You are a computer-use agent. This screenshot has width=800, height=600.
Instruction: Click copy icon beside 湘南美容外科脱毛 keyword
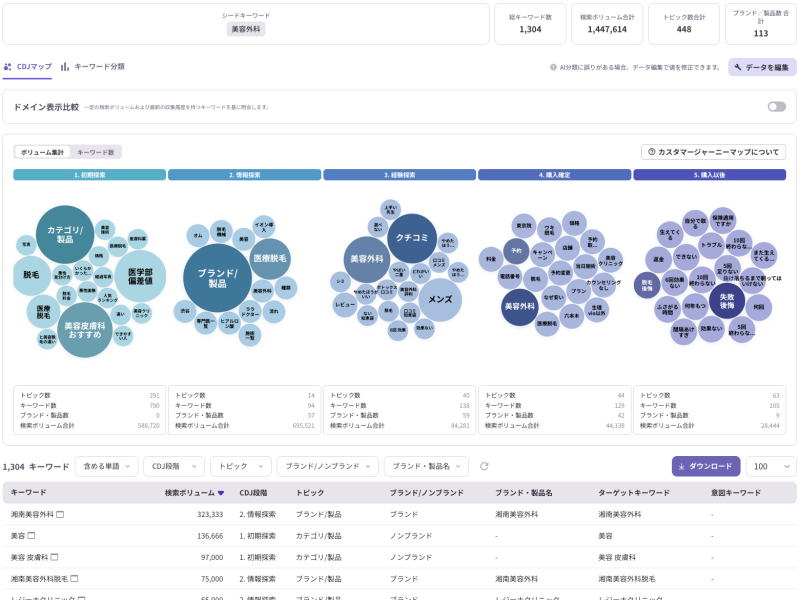[74, 579]
